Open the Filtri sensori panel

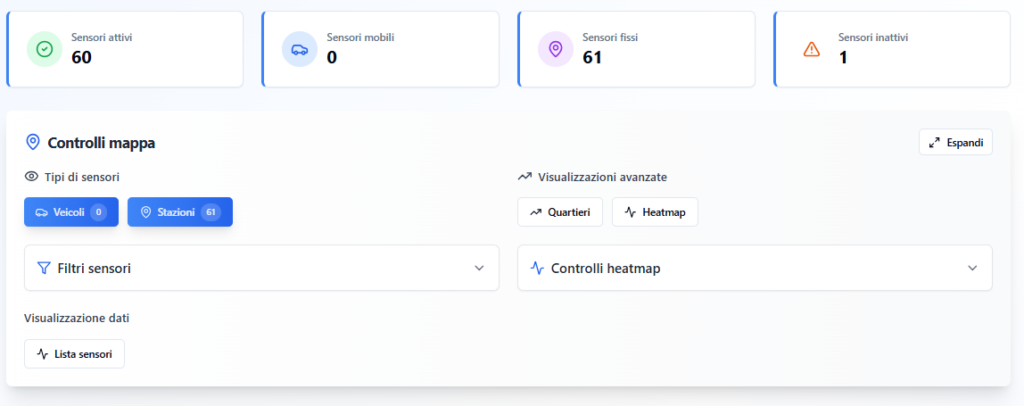point(261,268)
